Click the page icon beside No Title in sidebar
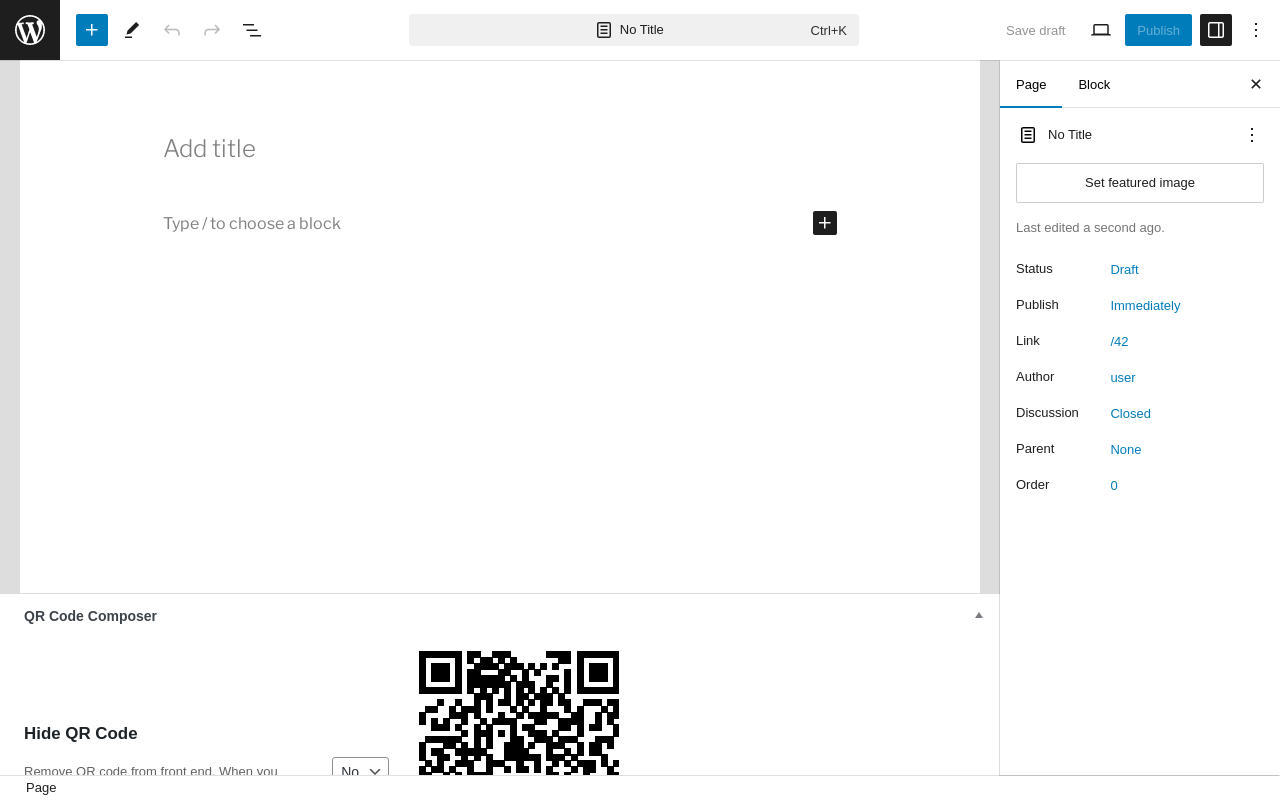Viewport: 1280px width, 800px height. pos(1028,135)
